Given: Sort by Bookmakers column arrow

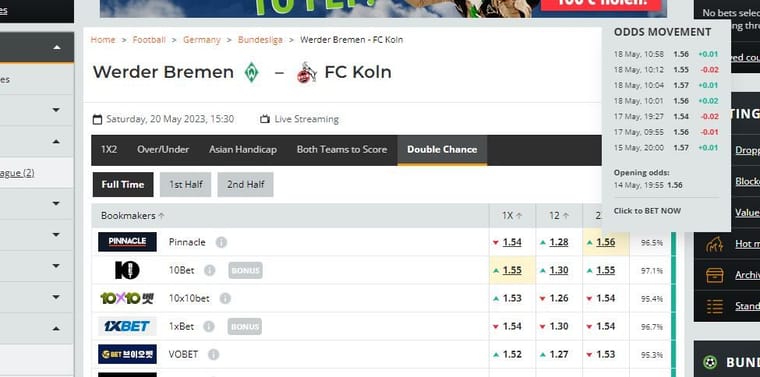Looking at the screenshot, I should [161, 216].
